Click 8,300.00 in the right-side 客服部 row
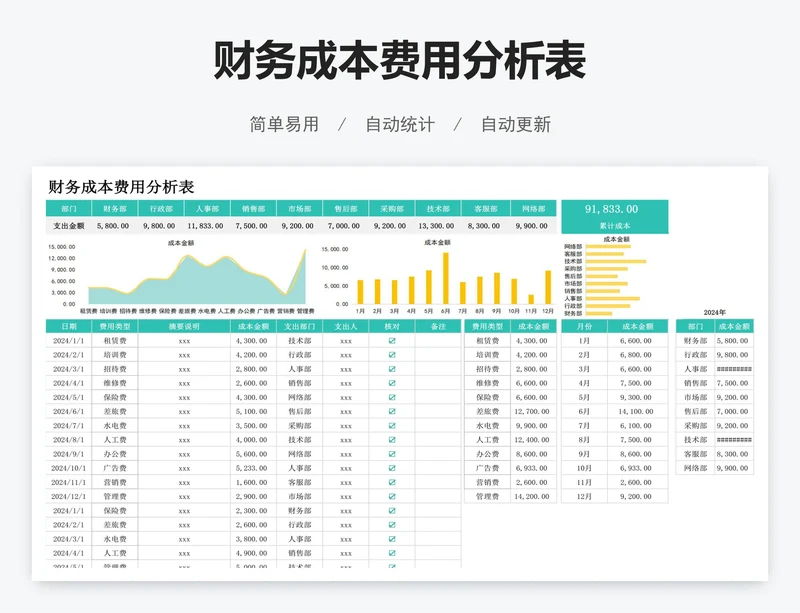This screenshot has height=613, width=800. pyautogui.click(x=733, y=454)
